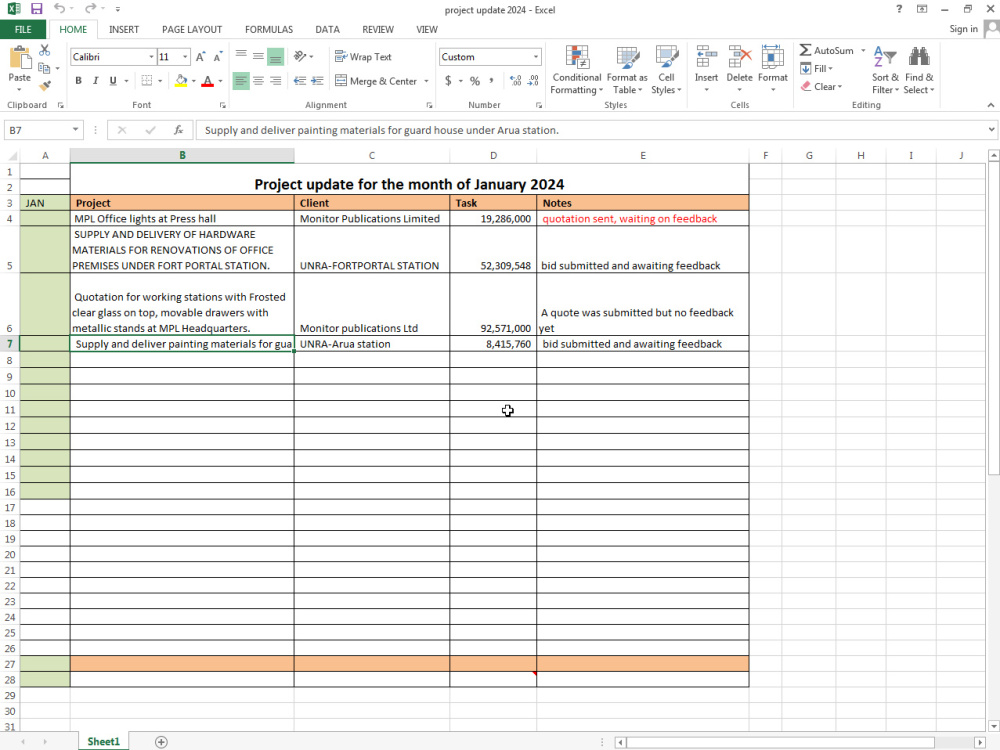Open the Orientation text rotation tool
The width and height of the screenshot is (1000, 750).
point(300,57)
